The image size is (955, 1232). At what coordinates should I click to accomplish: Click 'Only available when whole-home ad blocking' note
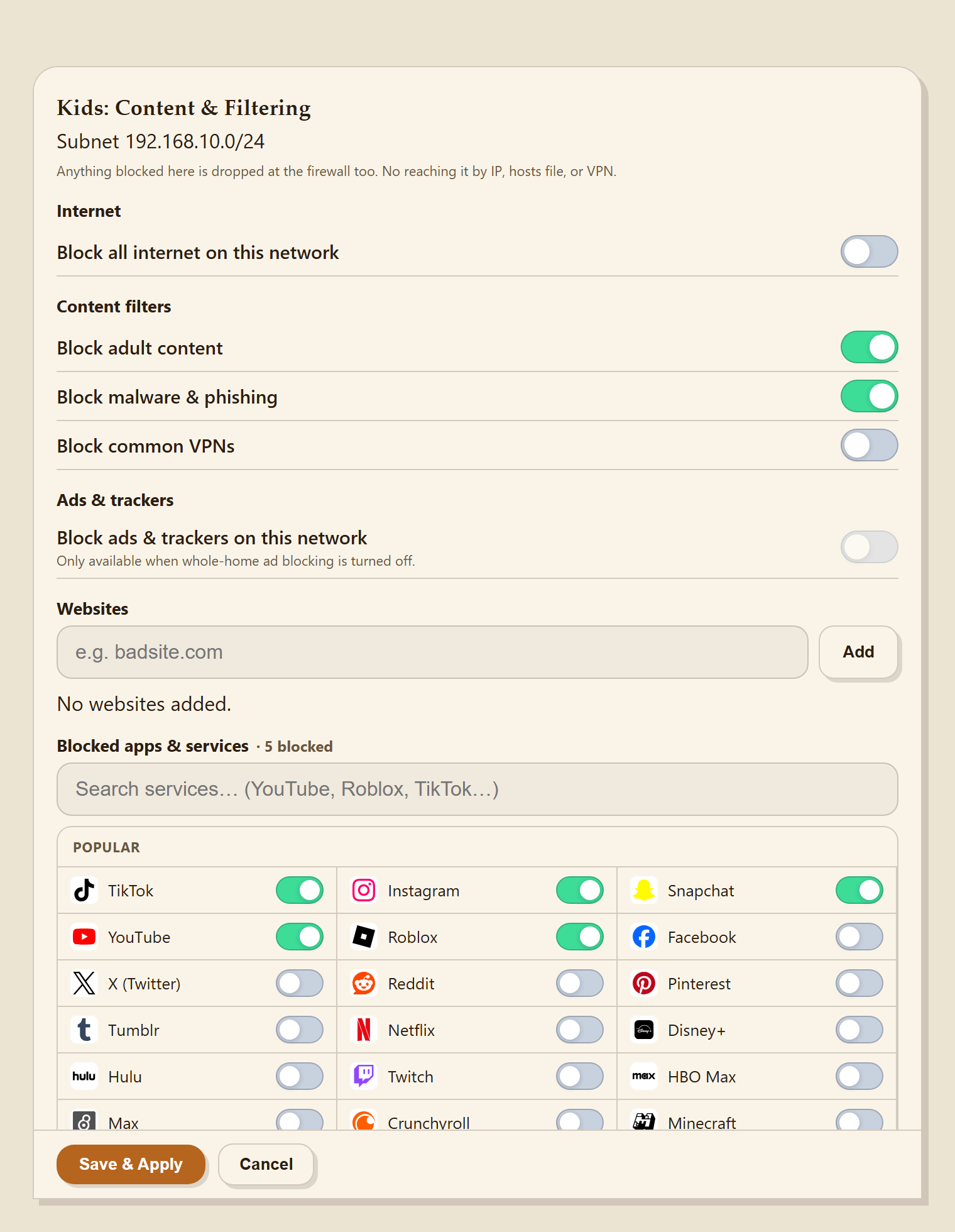tap(236, 561)
